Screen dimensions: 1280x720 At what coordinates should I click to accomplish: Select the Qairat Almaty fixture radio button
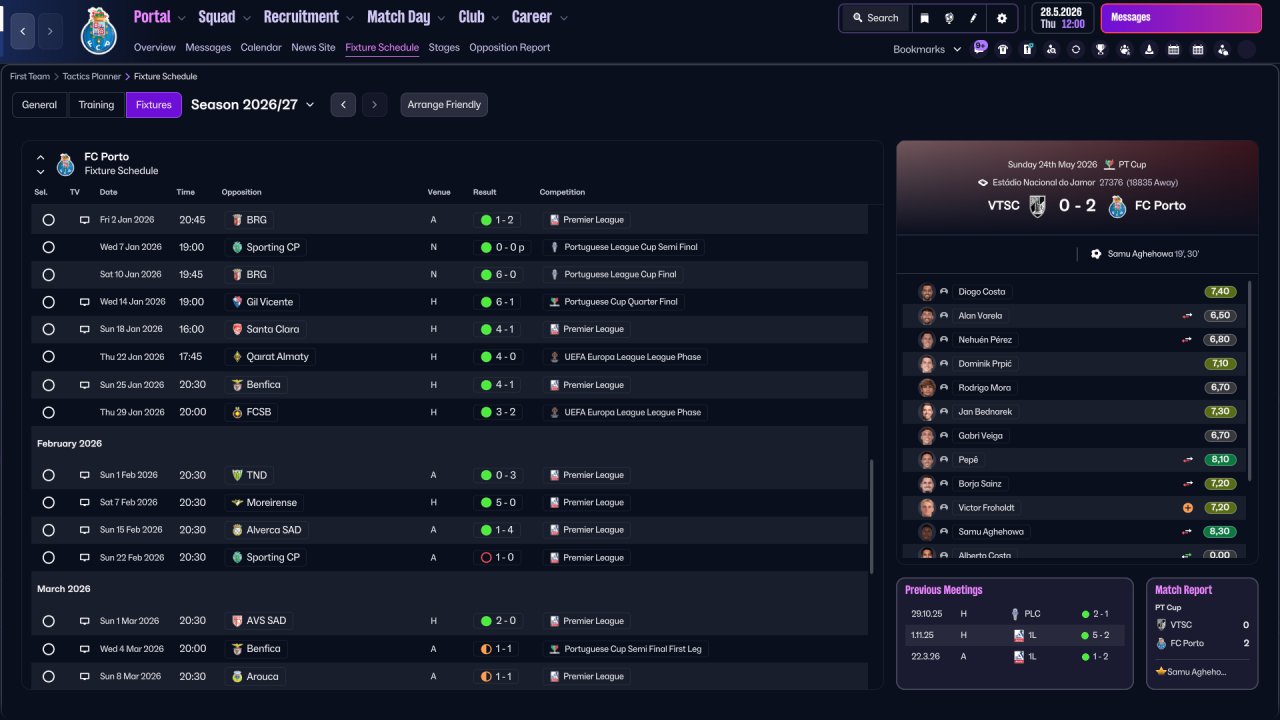tap(48, 357)
